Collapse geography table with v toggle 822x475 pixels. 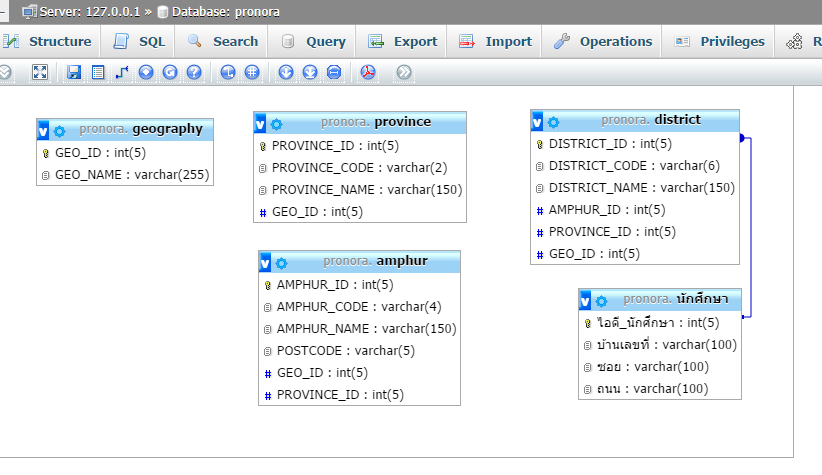44,131
